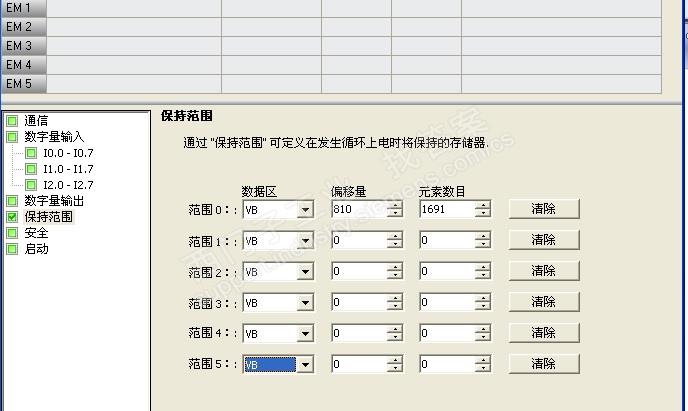Viewport: 688px width, 411px height.
Task: Click 清除 button for 范围0
Action: 543,209
